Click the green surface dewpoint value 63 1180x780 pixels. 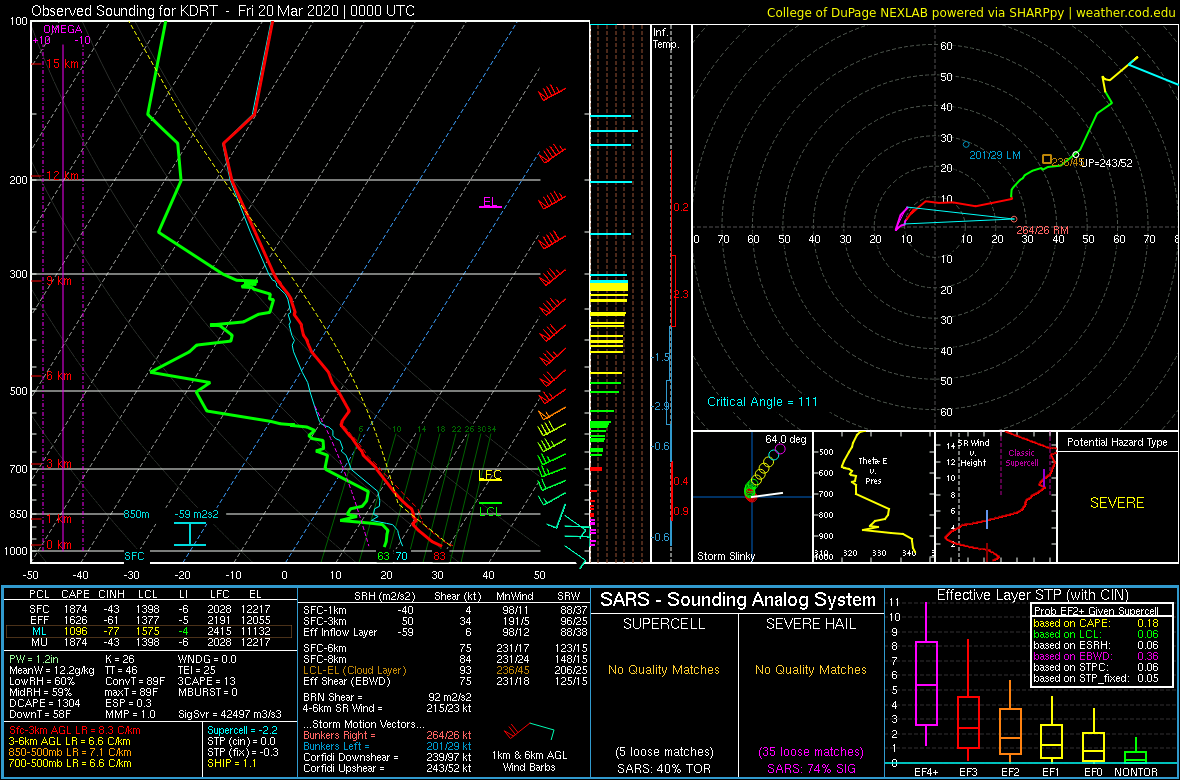[384, 557]
